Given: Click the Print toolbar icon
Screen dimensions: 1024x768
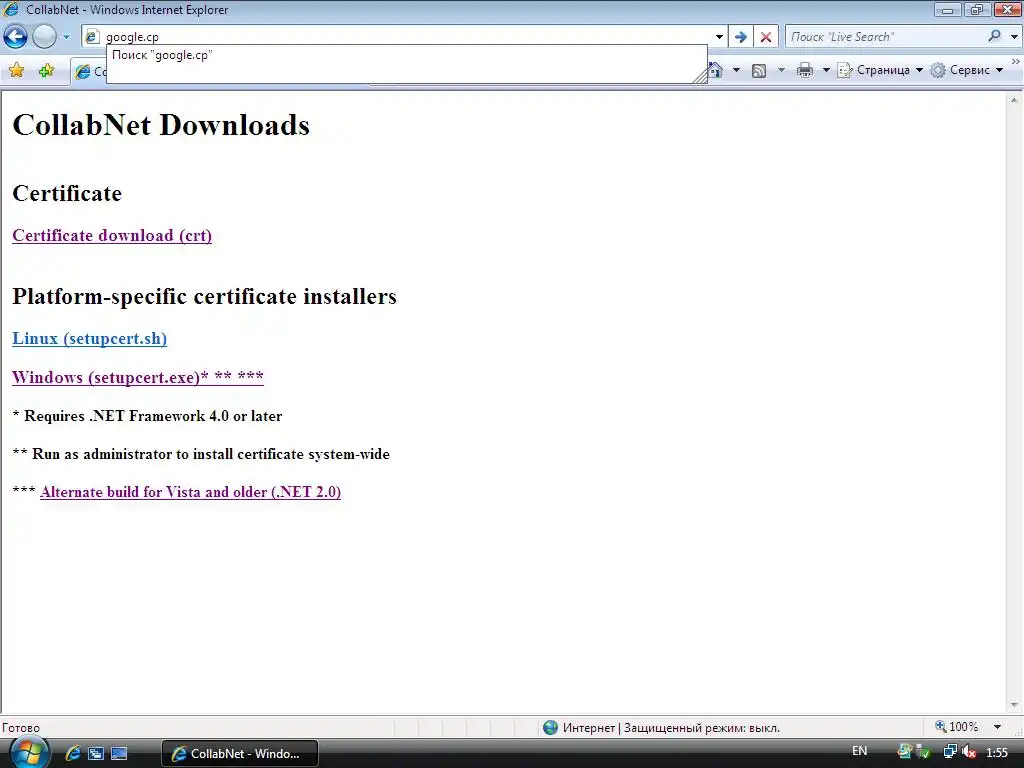Looking at the screenshot, I should click(805, 70).
